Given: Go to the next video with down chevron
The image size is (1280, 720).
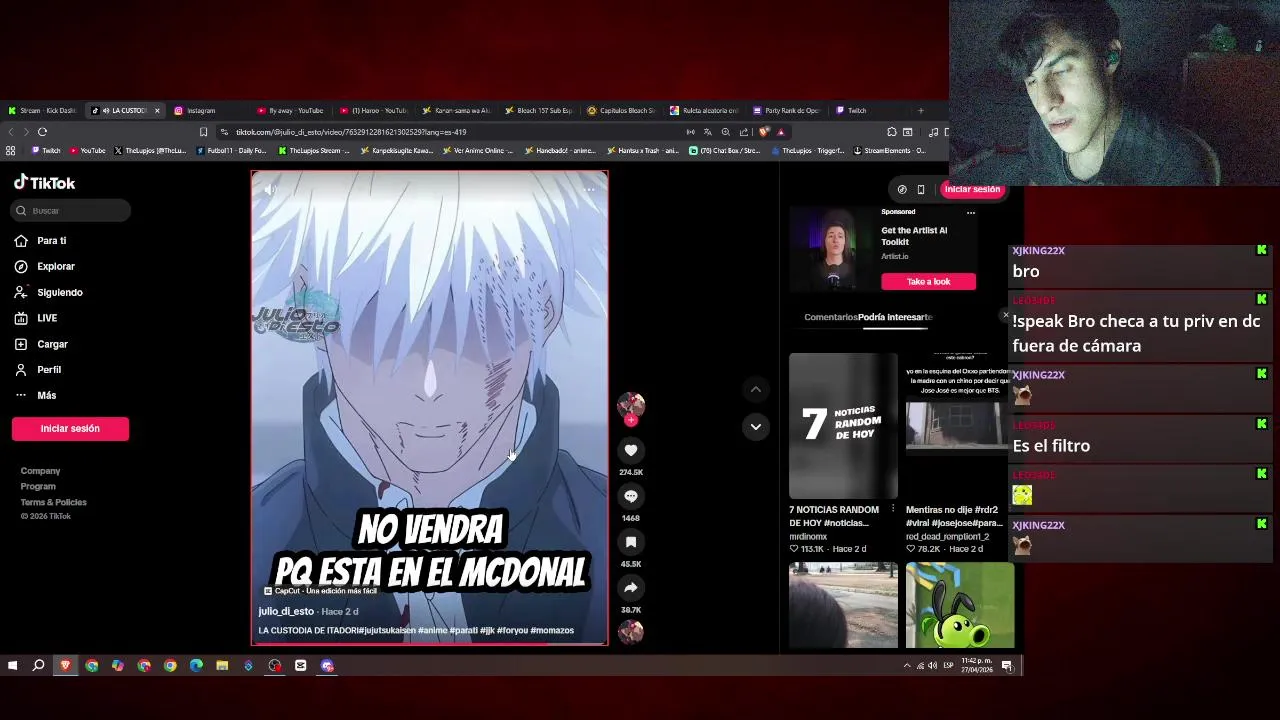Looking at the screenshot, I should point(756,427).
